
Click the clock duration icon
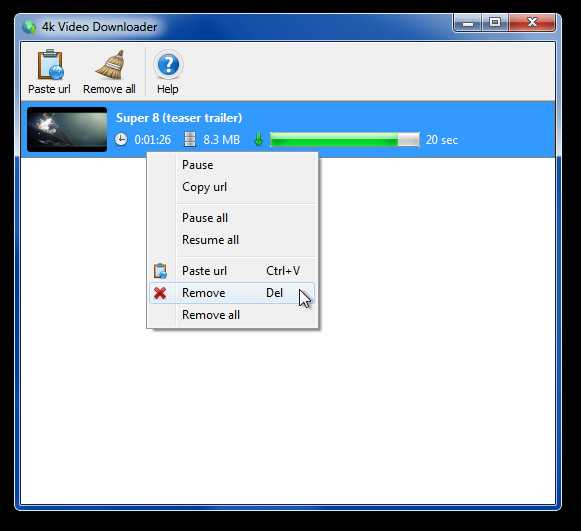pyautogui.click(x=121, y=140)
